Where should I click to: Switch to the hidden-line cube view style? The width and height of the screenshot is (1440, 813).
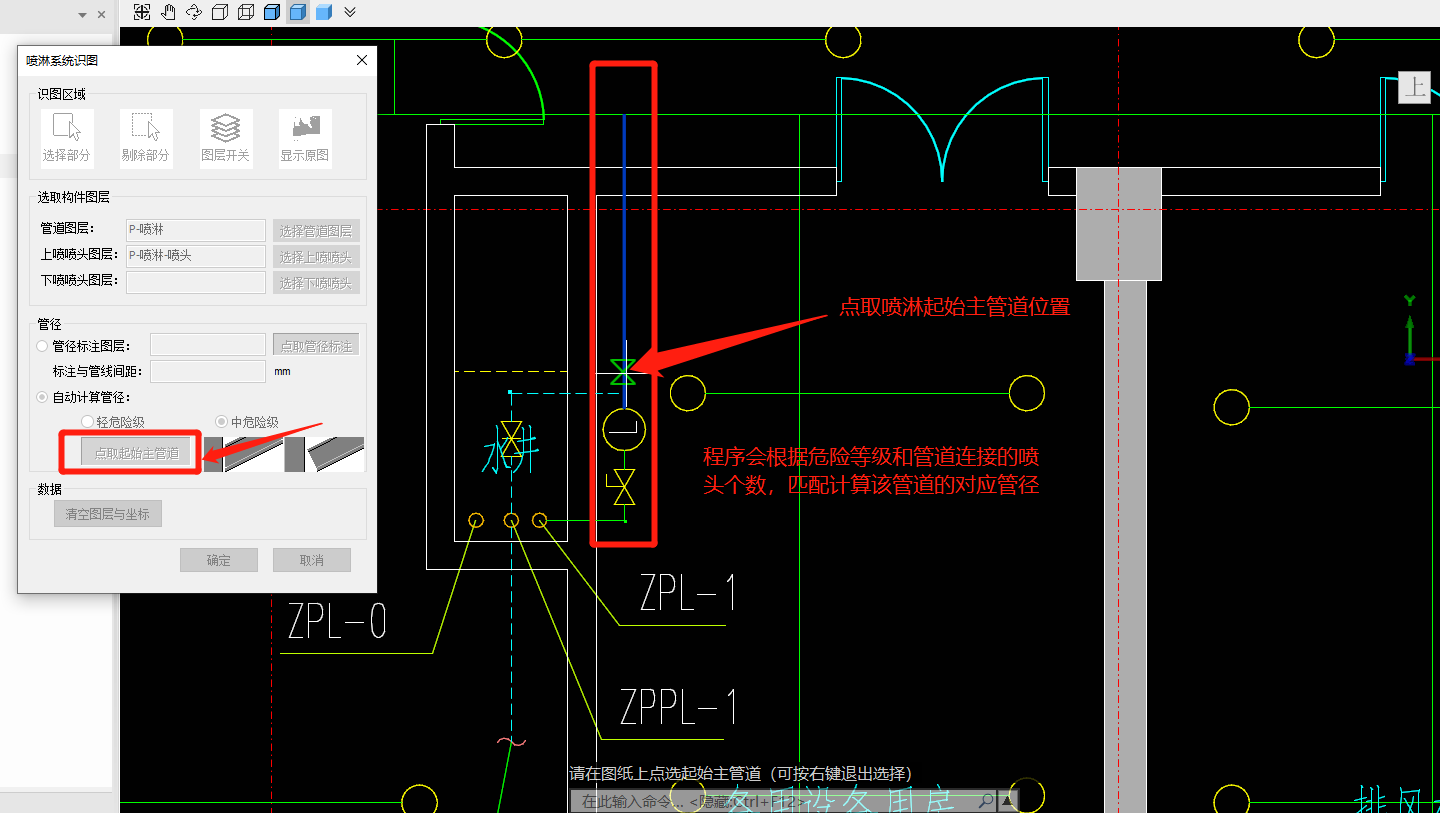click(x=220, y=12)
